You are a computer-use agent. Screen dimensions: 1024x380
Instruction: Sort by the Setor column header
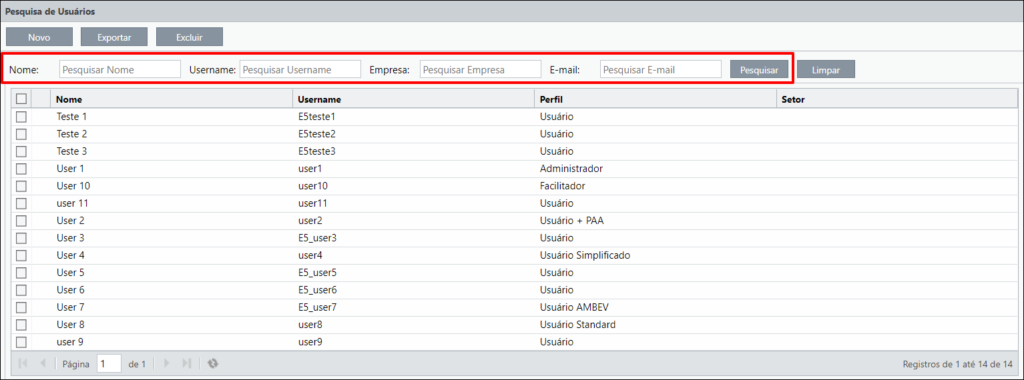(897, 99)
